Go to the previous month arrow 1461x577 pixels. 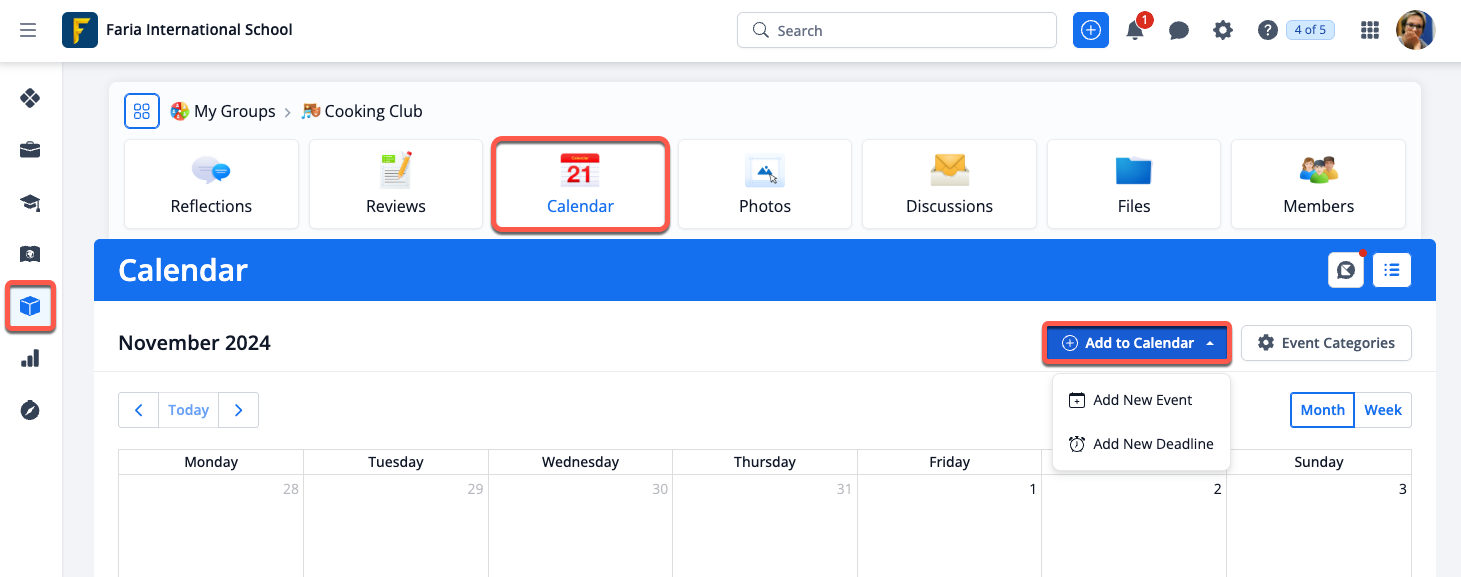coord(139,410)
